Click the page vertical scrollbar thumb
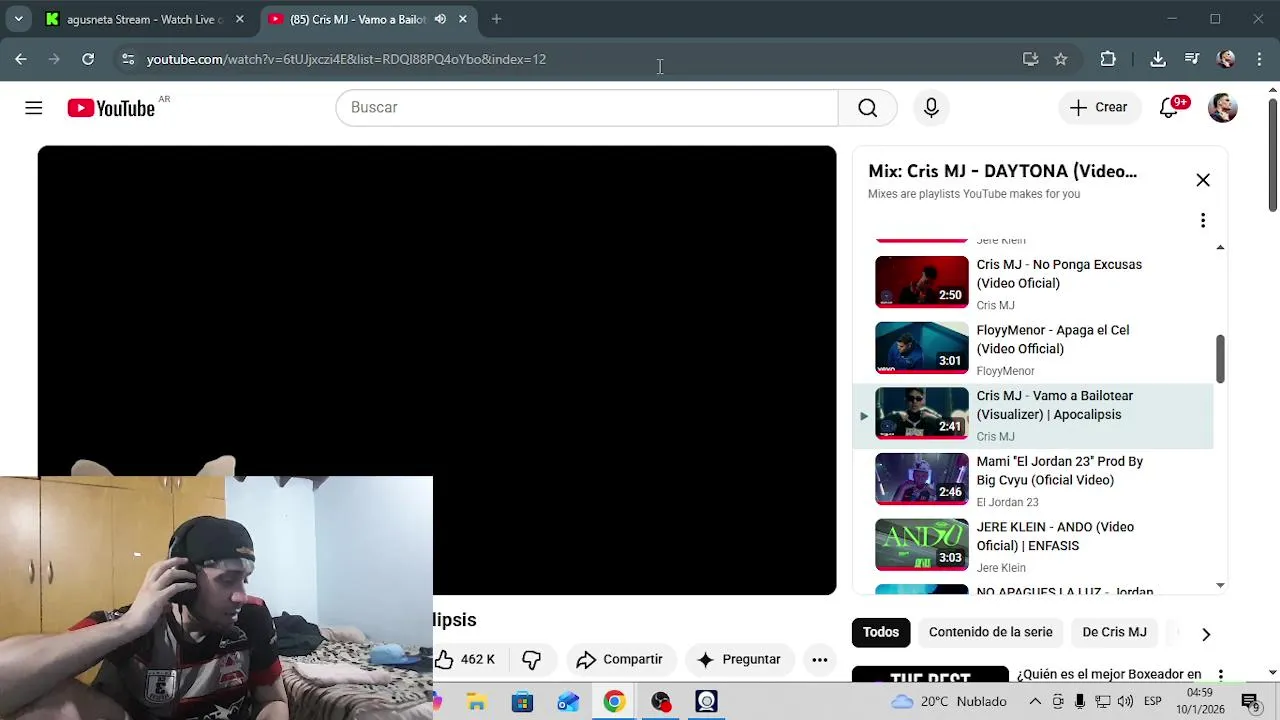The height and width of the screenshot is (720, 1280). 1272,155
